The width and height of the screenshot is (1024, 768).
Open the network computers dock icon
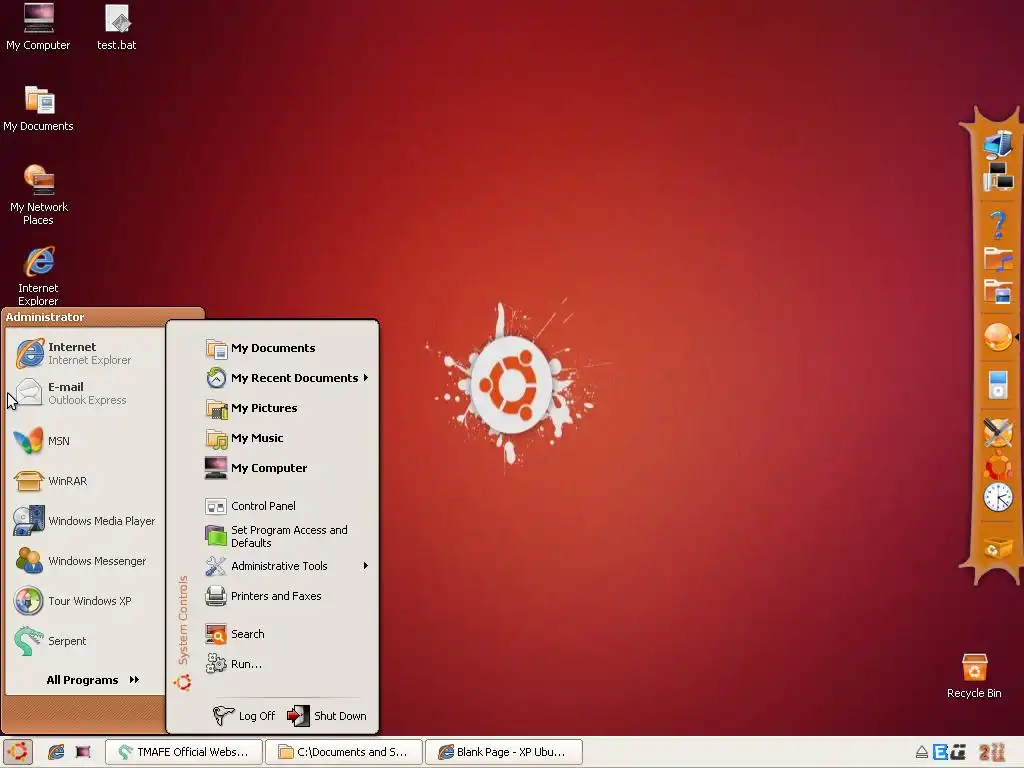click(998, 177)
